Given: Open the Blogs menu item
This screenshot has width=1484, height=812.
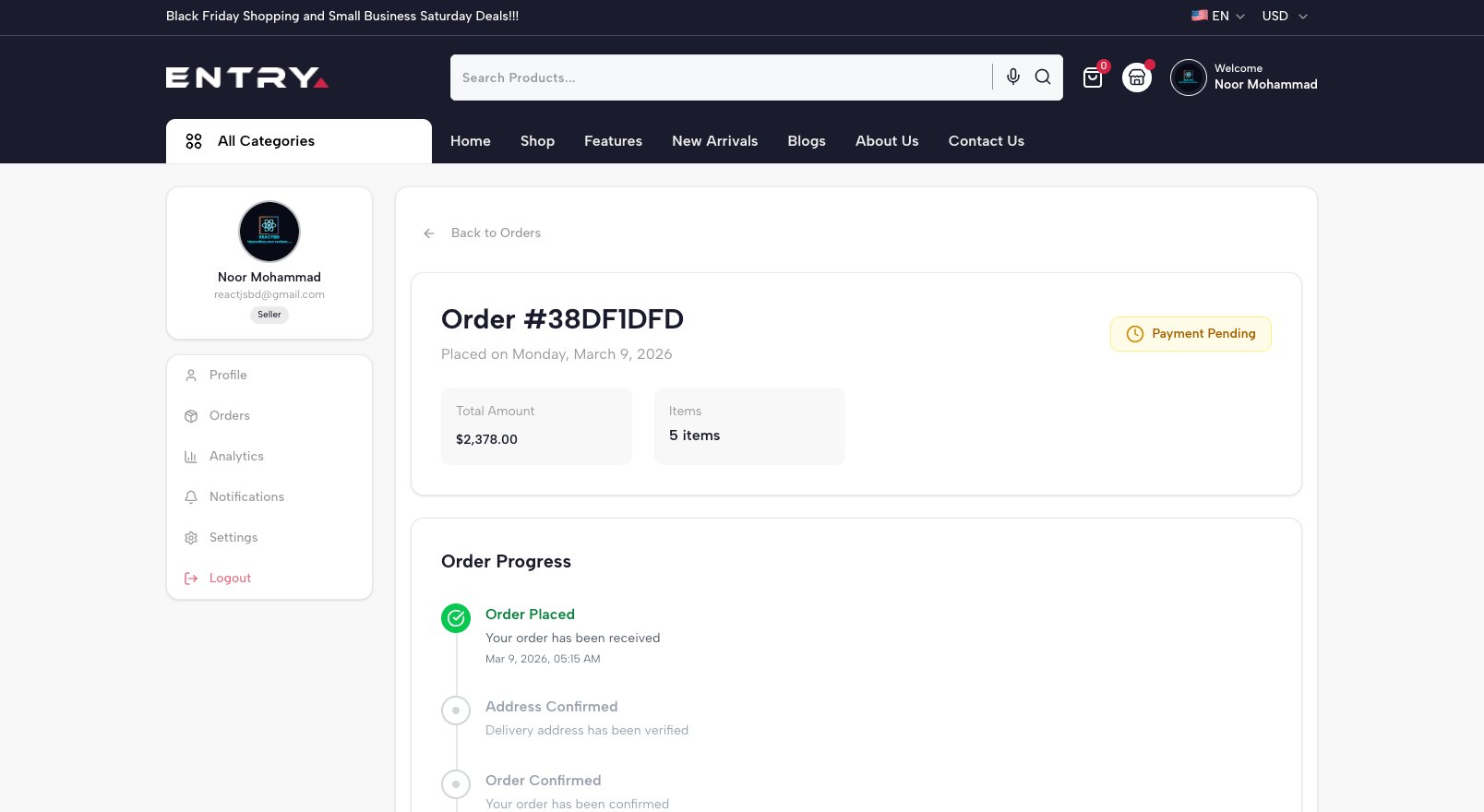Looking at the screenshot, I should coord(807,141).
